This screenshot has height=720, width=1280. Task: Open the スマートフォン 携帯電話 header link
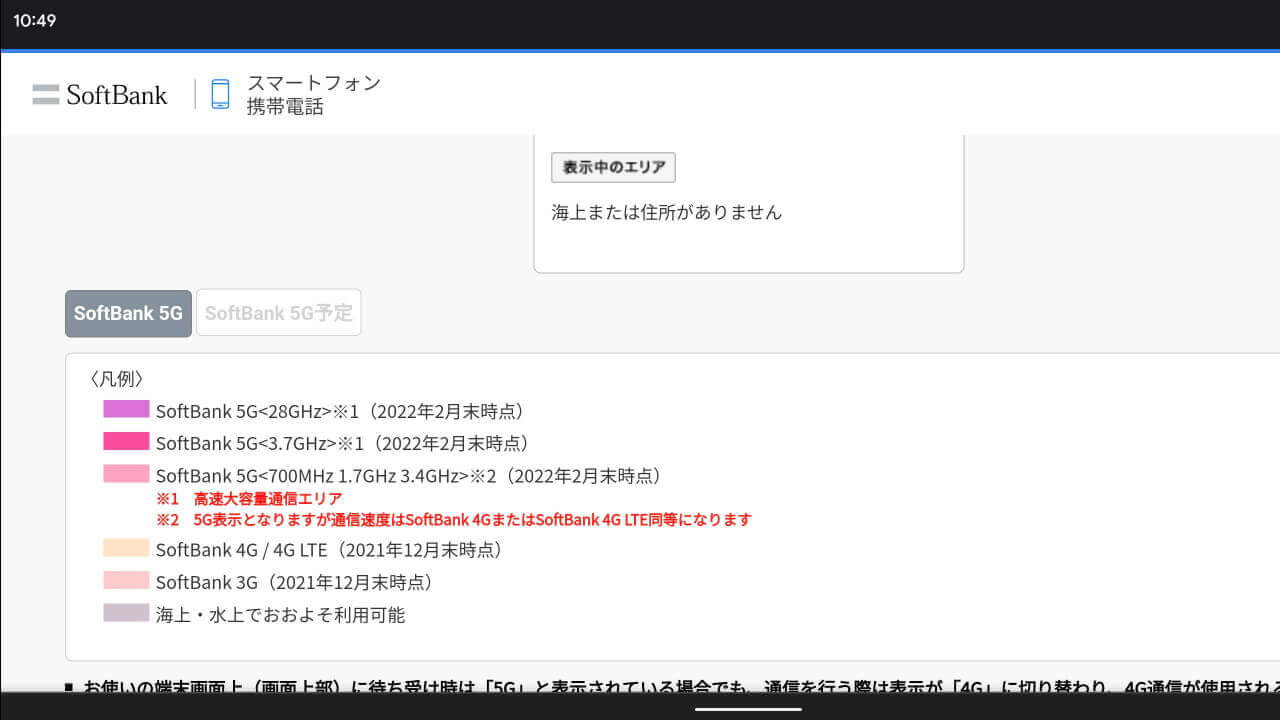coord(313,94)
